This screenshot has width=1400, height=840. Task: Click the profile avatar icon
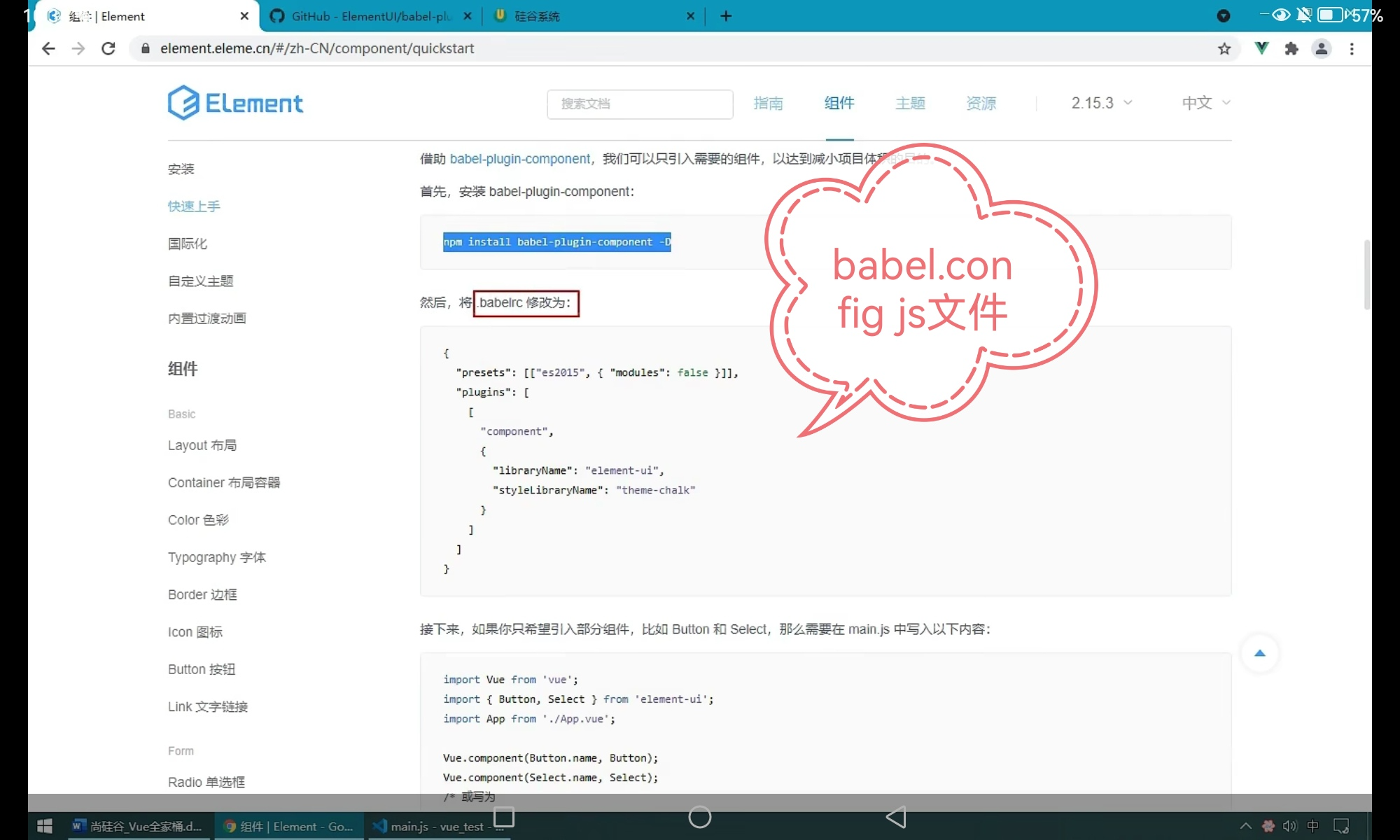point(1322,48)
